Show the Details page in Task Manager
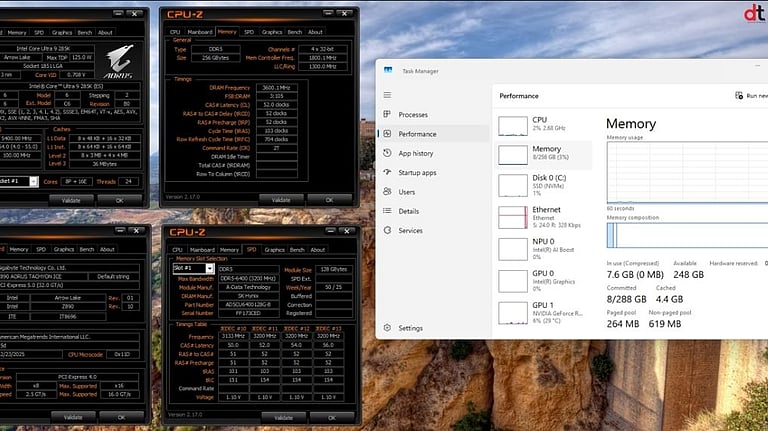This screenshot has width=768, height=431. (x=408, y=211)
